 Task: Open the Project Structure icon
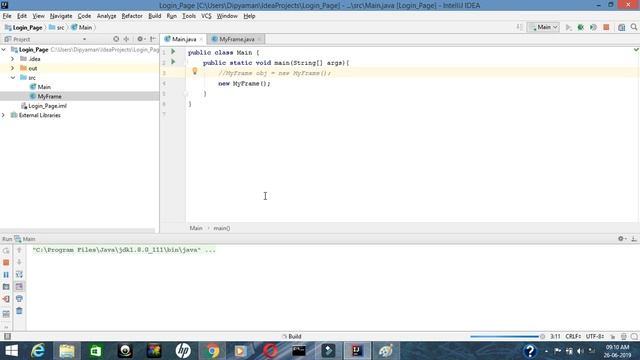click(621, 27)
